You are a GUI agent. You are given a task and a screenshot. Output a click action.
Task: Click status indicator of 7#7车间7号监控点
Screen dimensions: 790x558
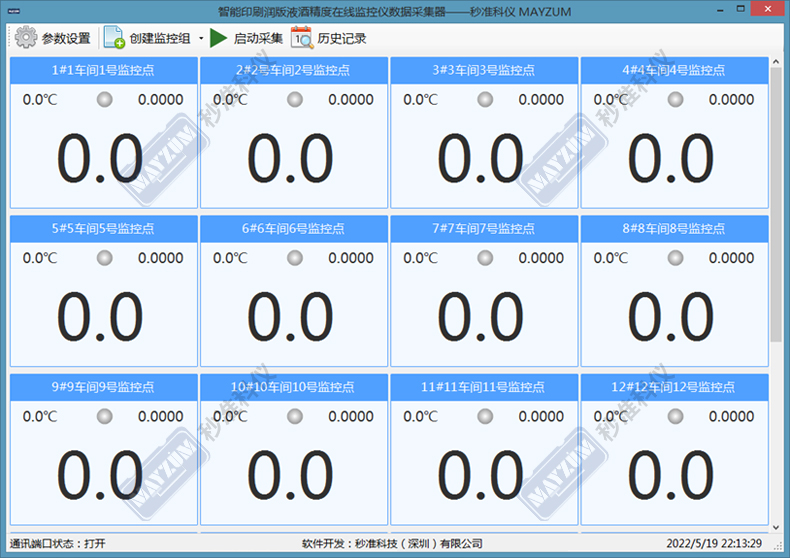point(485,258)
